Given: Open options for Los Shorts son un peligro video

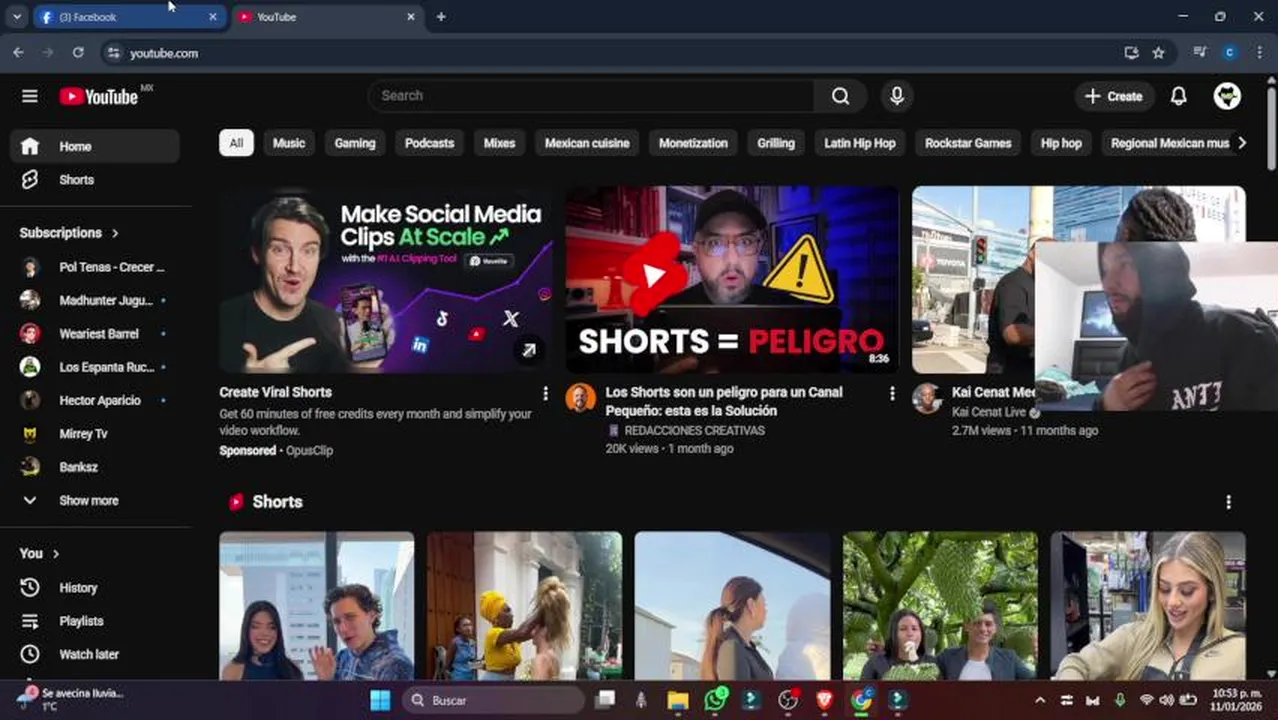Looking at the screenshot, I should point(892,394).
